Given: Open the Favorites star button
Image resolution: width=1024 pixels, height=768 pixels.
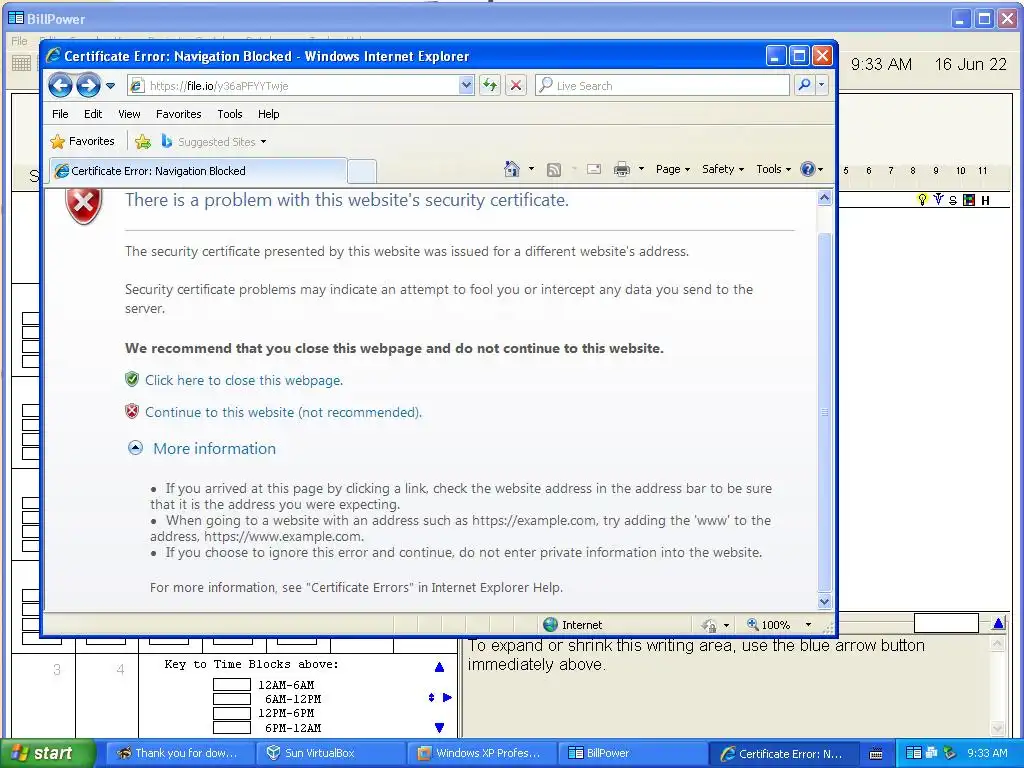Looking at the screenshot, I should (82, 141).
